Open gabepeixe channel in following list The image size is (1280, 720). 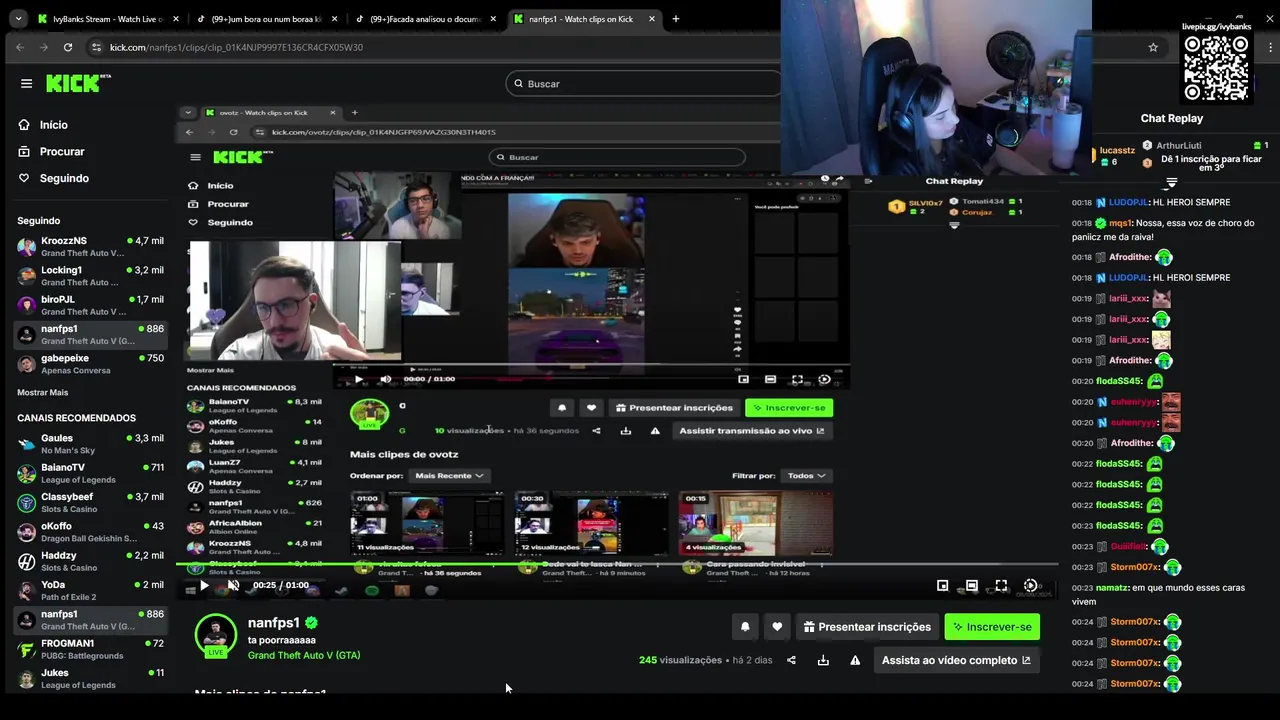(x=90, y=363)
